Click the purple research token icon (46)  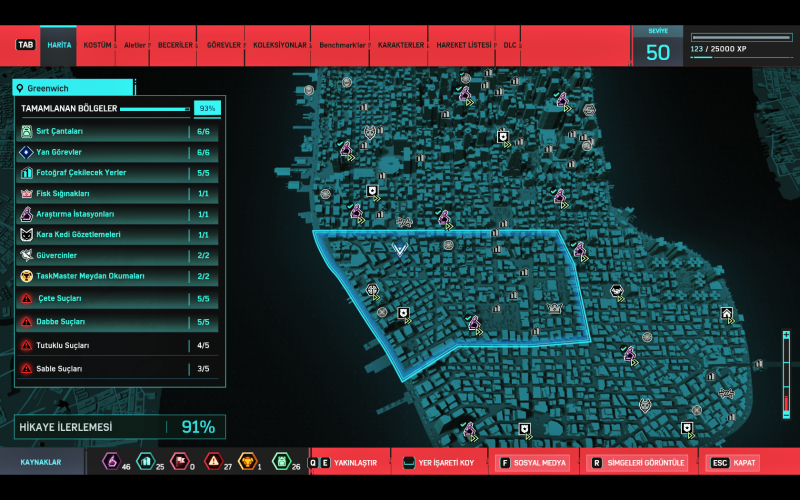[111, 461]
